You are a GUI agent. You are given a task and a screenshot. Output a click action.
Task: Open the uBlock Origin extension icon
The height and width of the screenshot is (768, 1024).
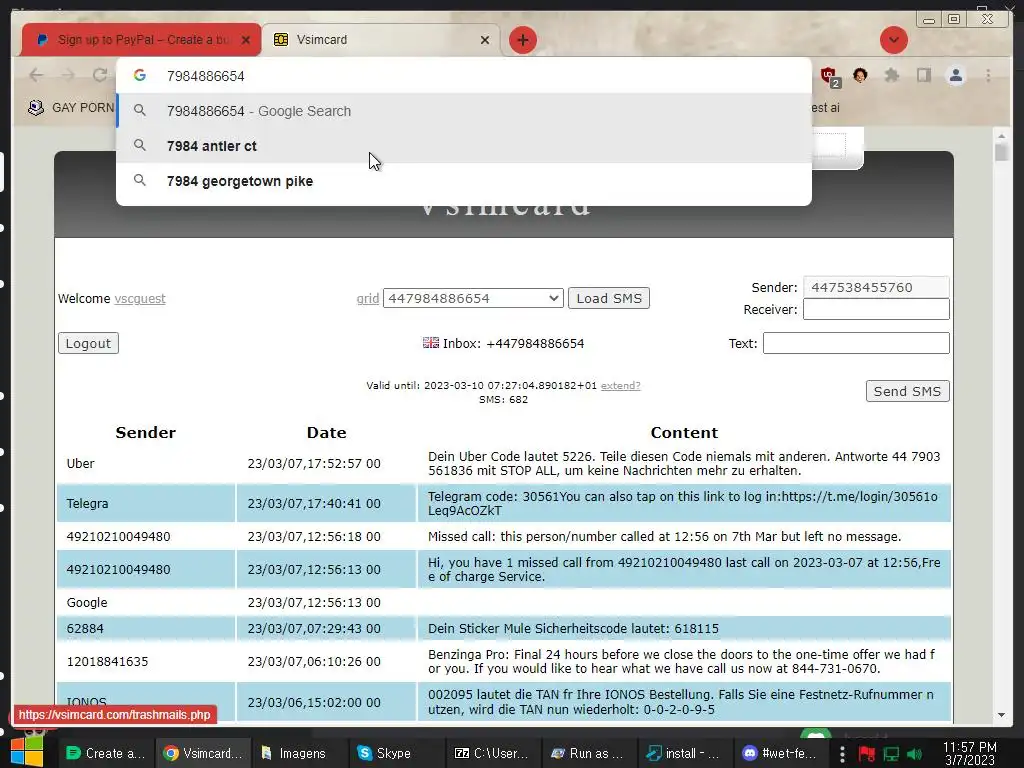[x=830, y=76]
